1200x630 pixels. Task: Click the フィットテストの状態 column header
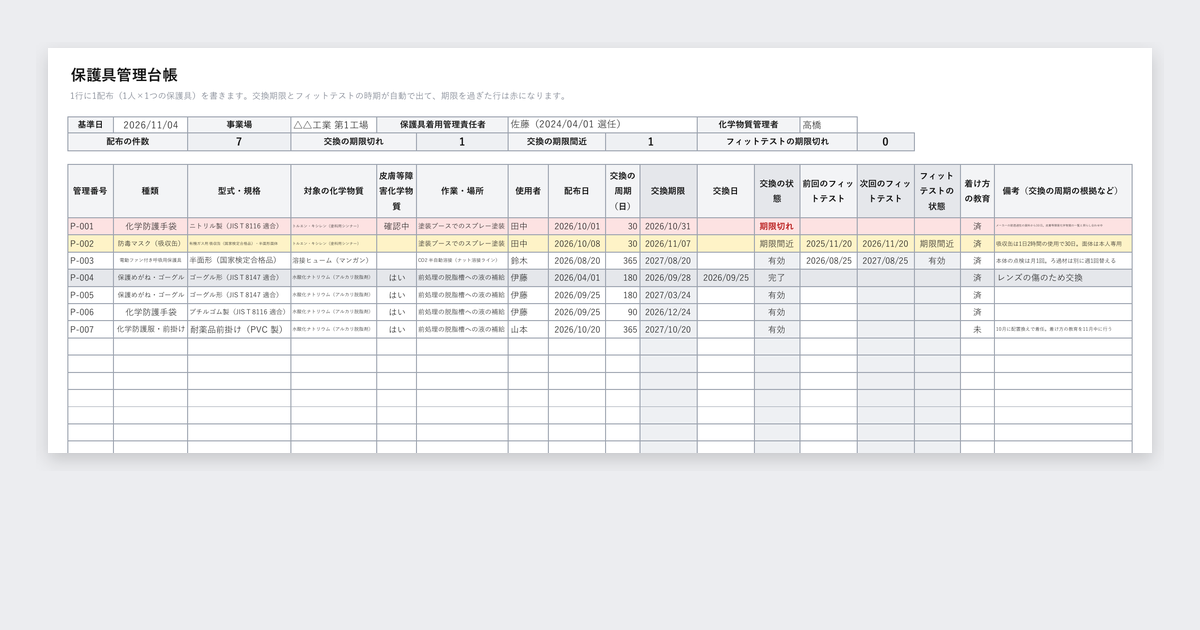tap(937, 190)
